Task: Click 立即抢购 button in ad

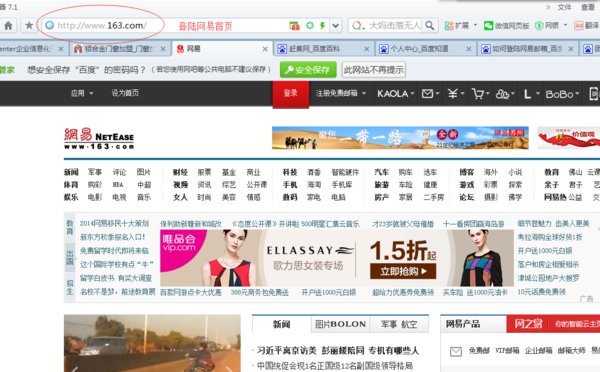Action: click(403, 271)
